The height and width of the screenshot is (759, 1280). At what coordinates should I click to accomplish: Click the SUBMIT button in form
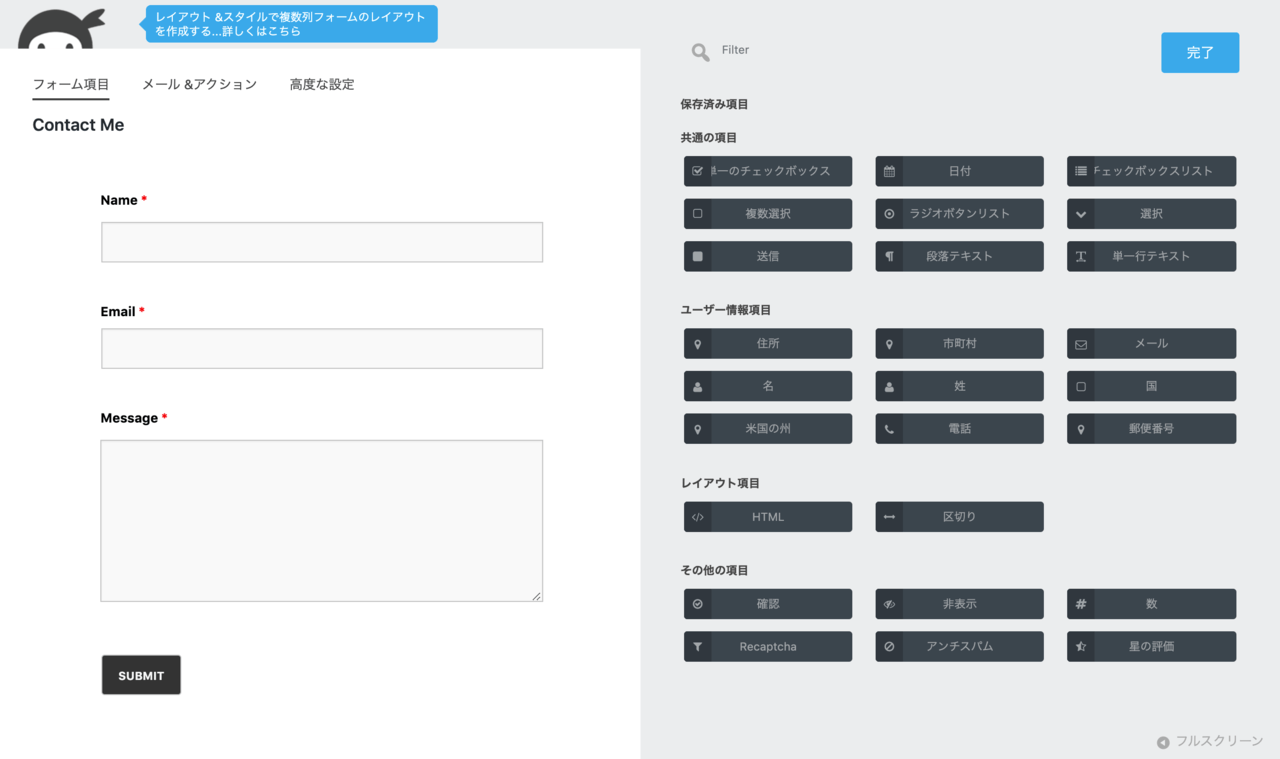click(141, 675)
